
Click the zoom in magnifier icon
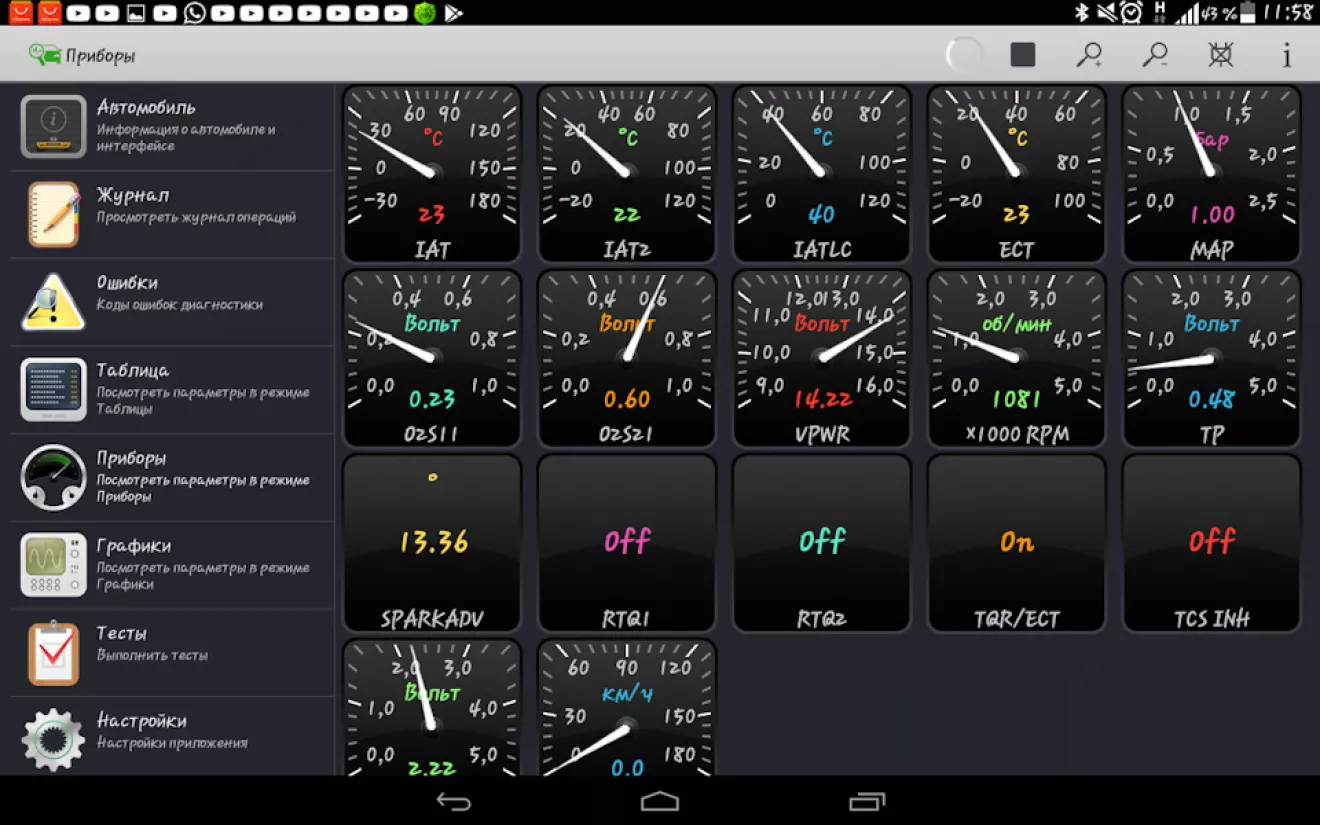[x=1088, y=55]
